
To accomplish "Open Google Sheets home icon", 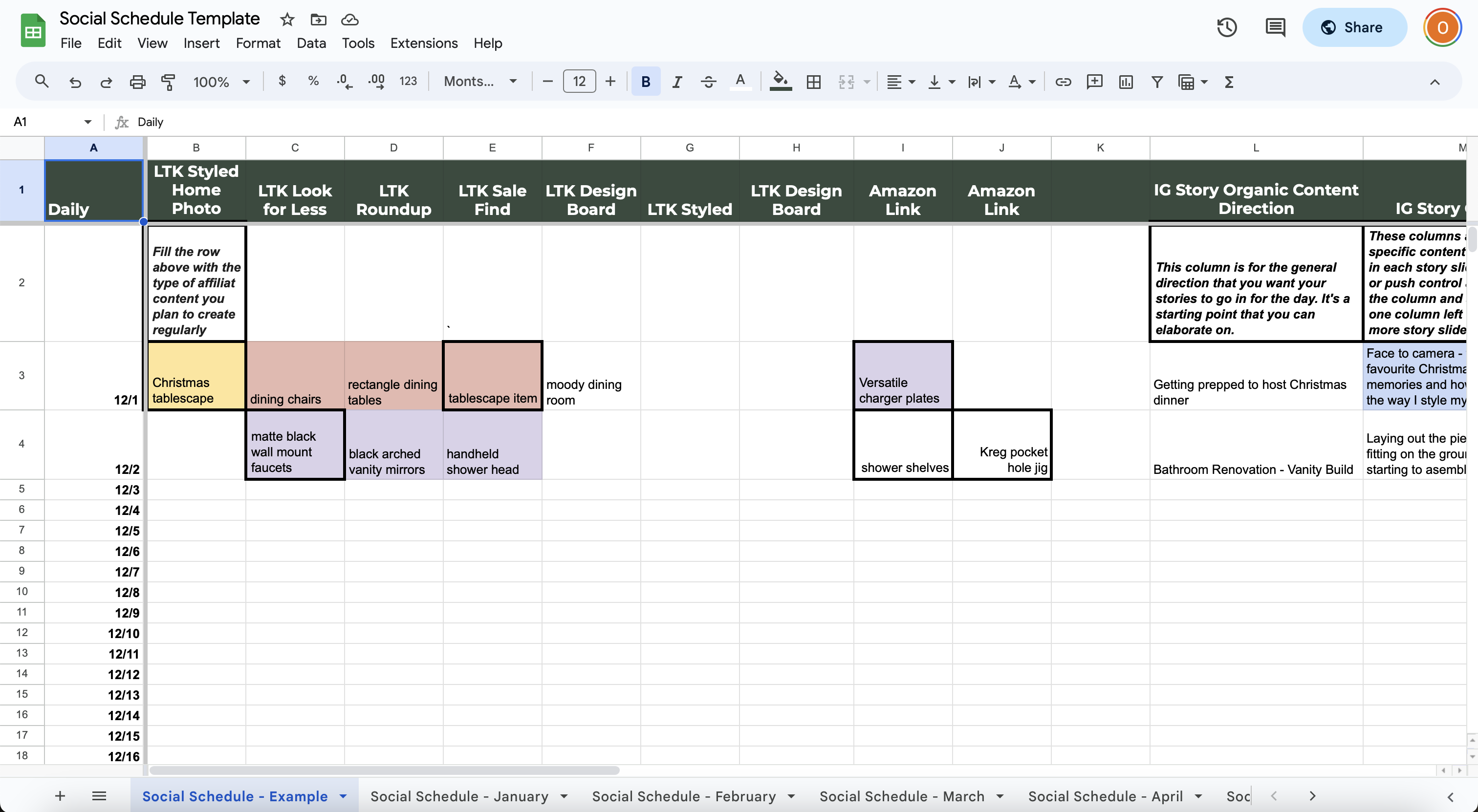I will coord(33,30).
